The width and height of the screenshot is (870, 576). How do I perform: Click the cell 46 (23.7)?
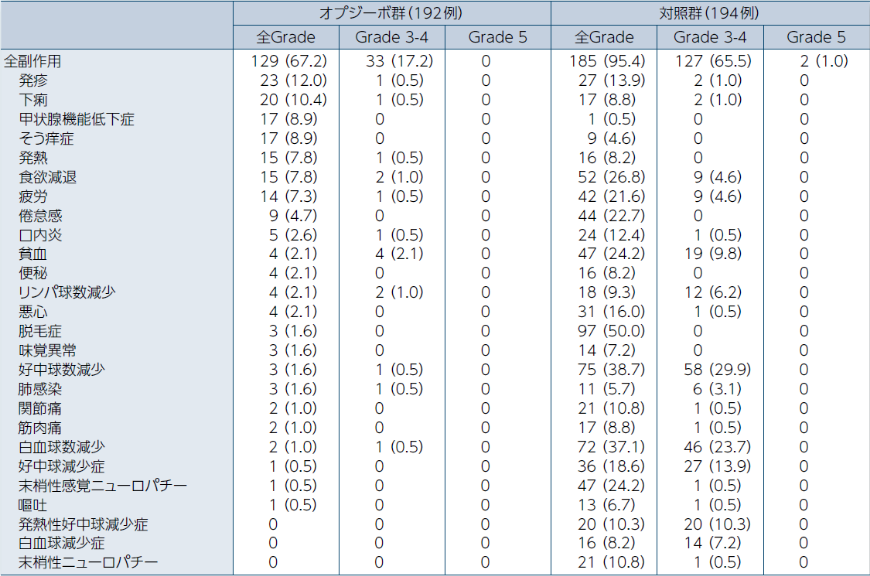(x=718, y=447)
